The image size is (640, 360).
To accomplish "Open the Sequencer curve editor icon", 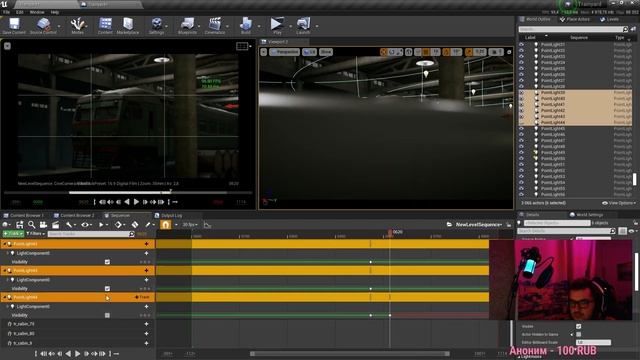I will [207, 225].
